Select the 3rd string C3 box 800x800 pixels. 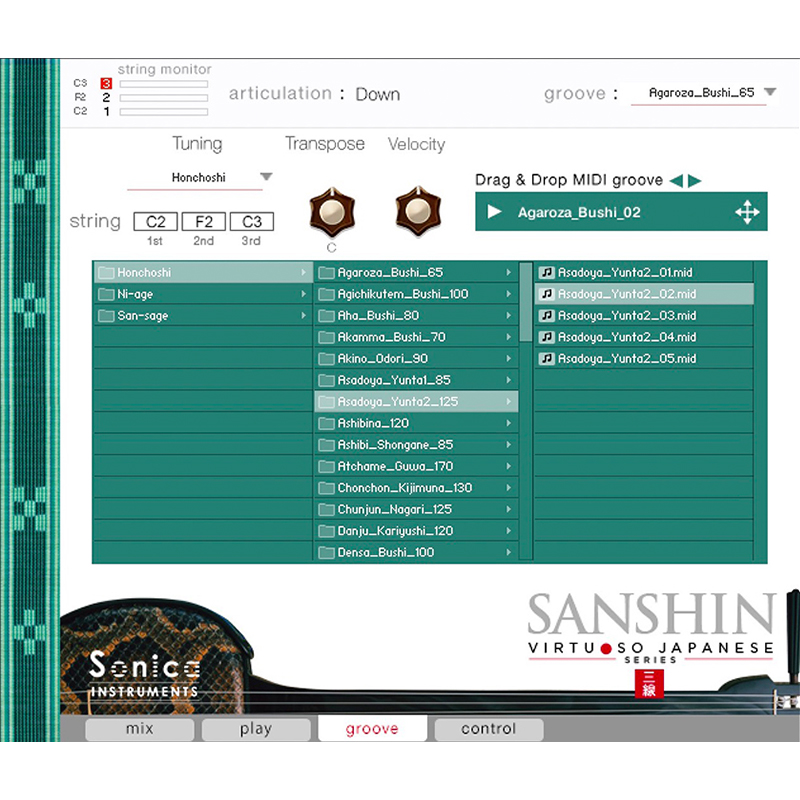point(252,222)
